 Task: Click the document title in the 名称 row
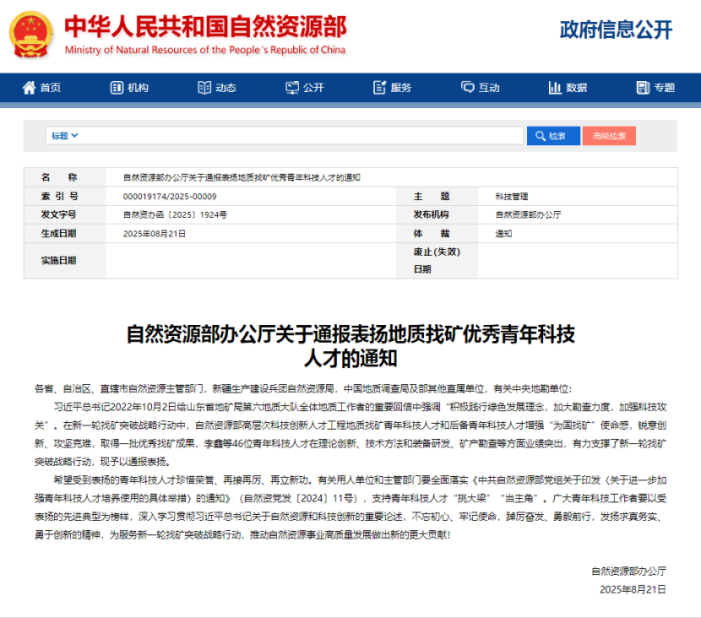point(241,177)
